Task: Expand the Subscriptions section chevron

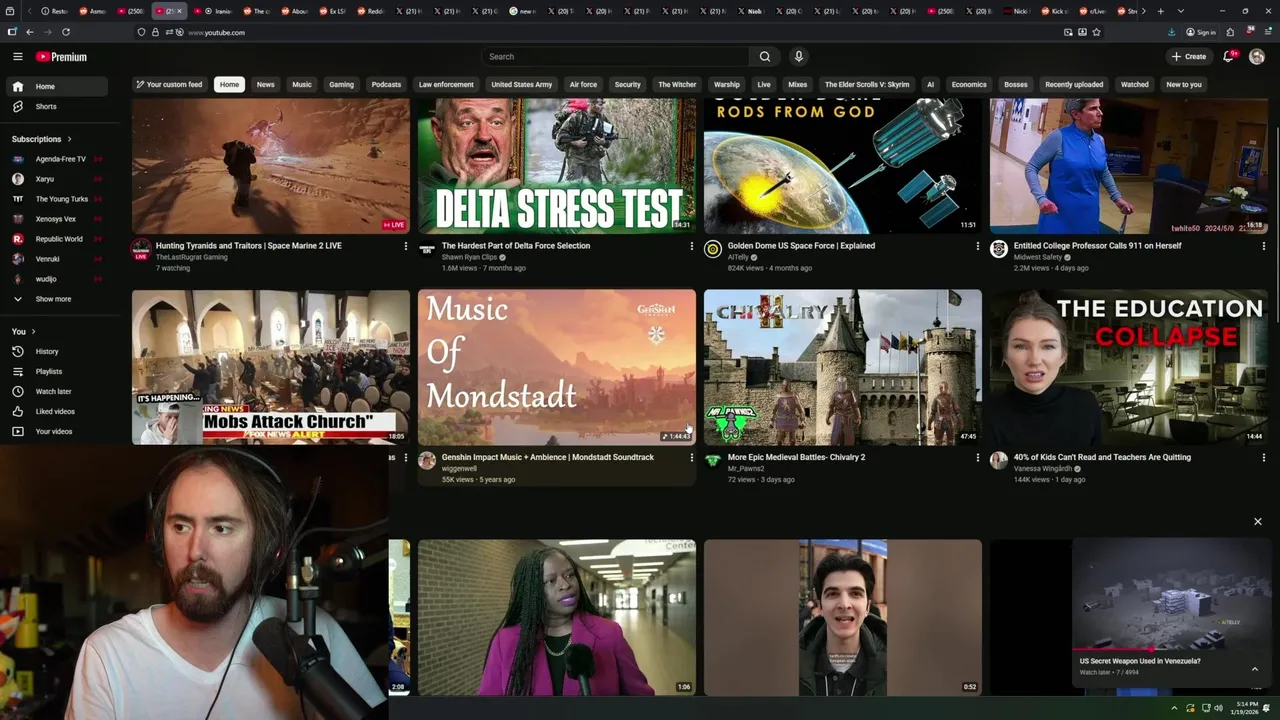Action: point(69,139)
